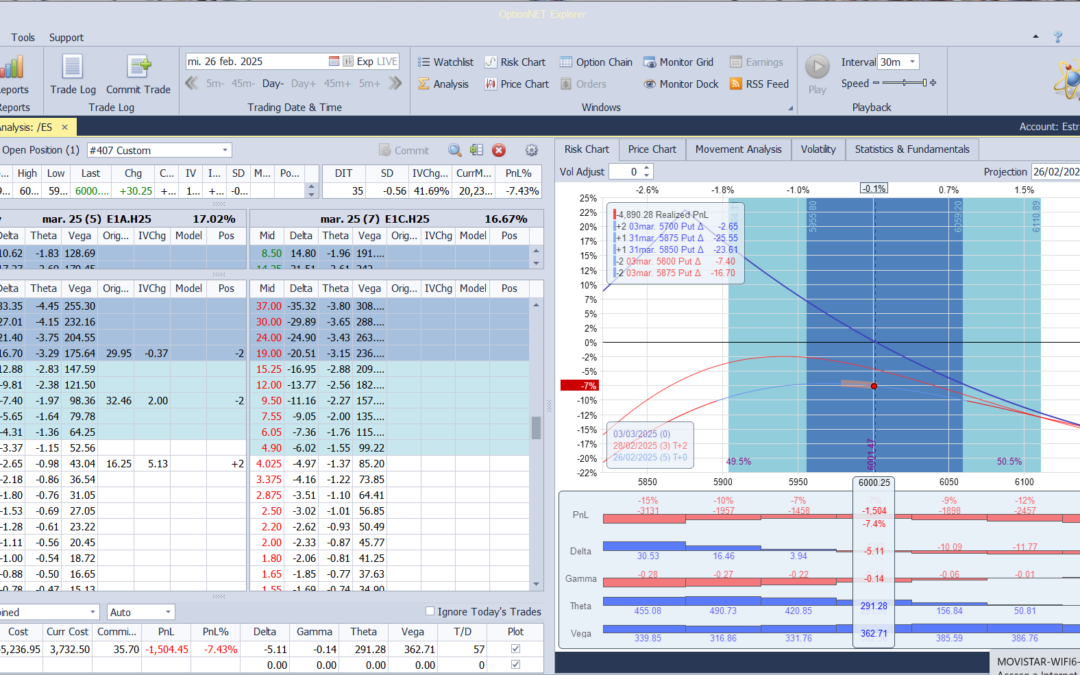Open the Monitor Grid window
1080x675 pixels.
pos(678,62)
